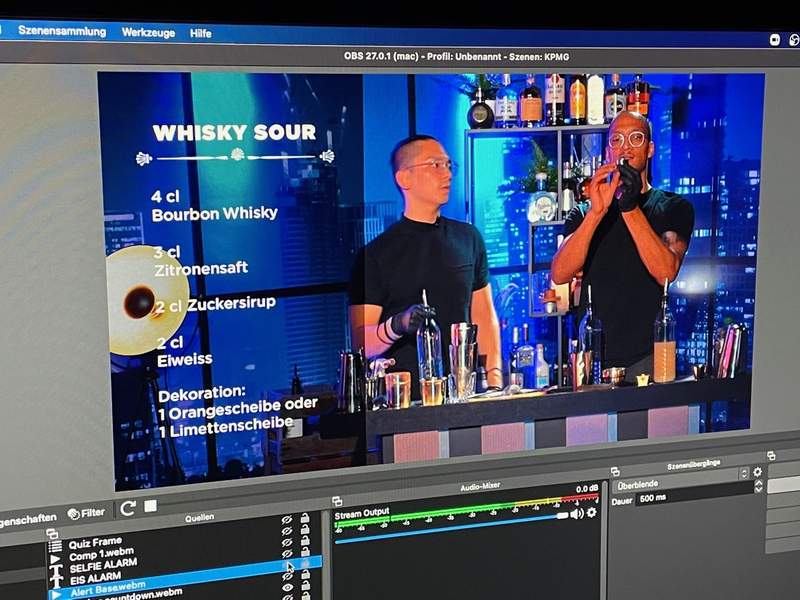Undock the Szenenübergänge panel icon

click(x=616, y=470)
